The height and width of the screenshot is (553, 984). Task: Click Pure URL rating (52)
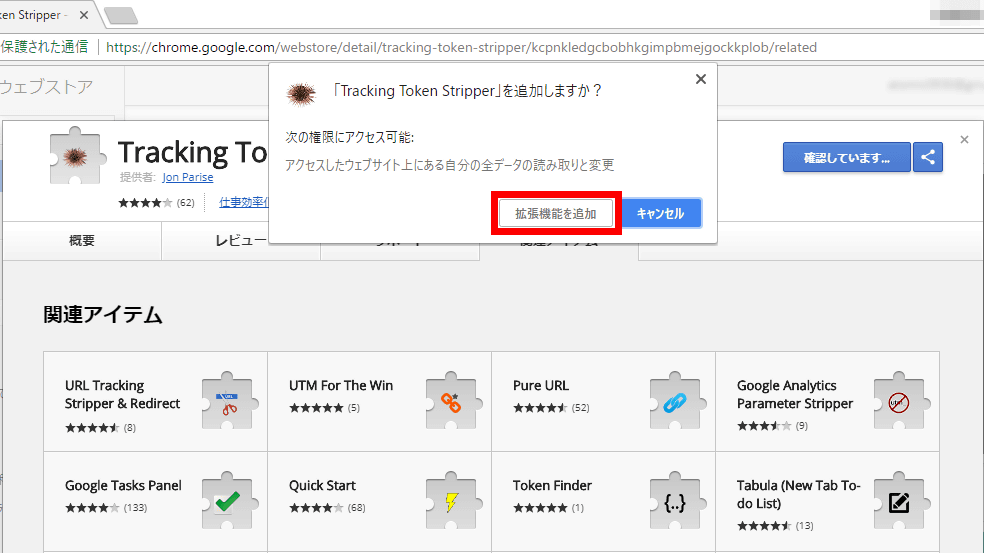coord(551,407)
